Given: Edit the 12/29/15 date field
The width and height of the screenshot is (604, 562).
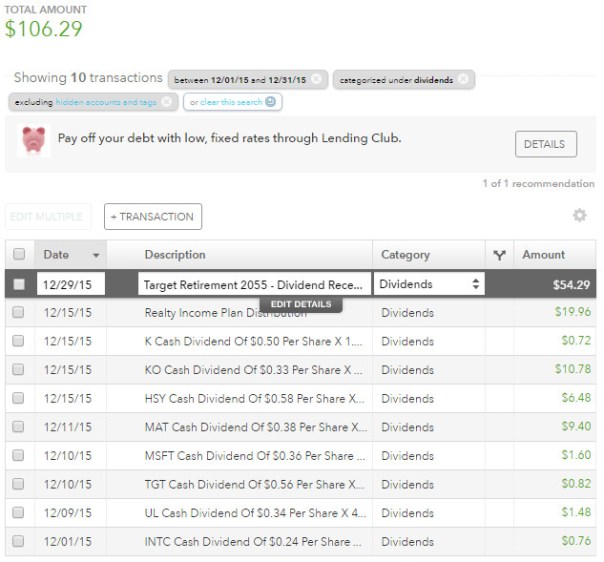Looking at the screenshot, I should 70,284.
